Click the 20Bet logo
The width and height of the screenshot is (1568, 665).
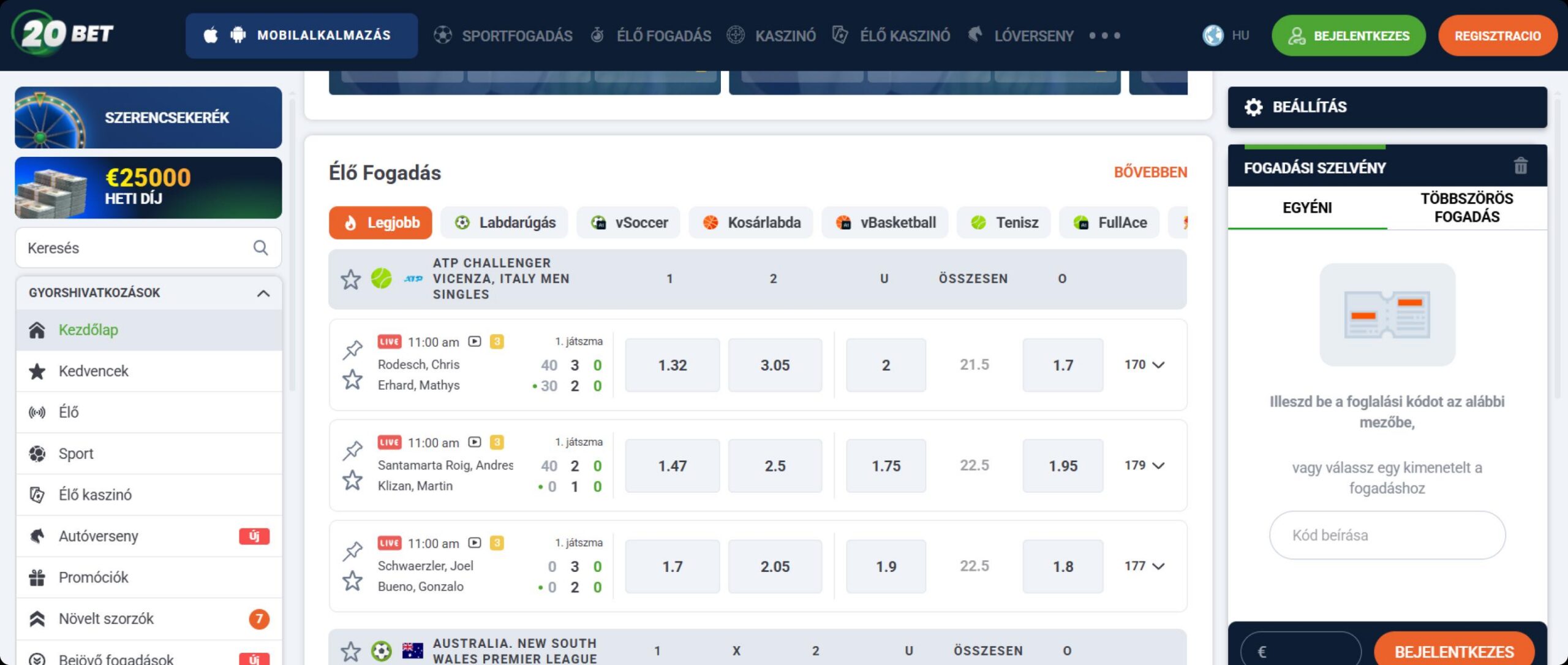63,34
